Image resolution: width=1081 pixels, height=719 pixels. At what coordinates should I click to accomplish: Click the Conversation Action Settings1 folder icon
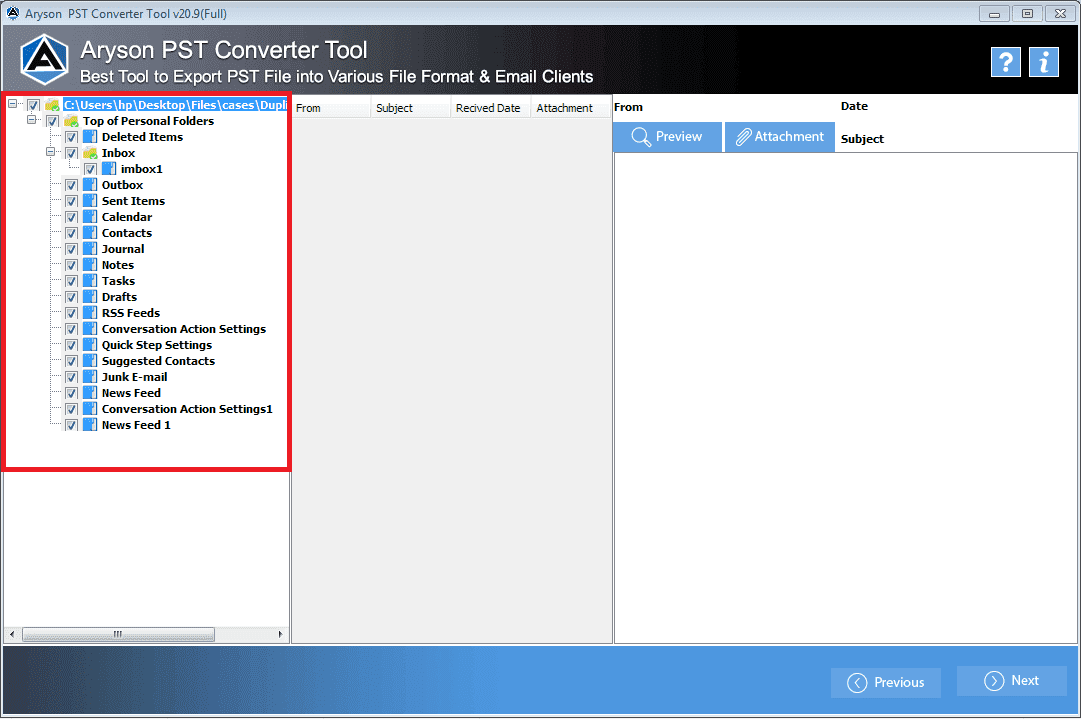point(90,409)
